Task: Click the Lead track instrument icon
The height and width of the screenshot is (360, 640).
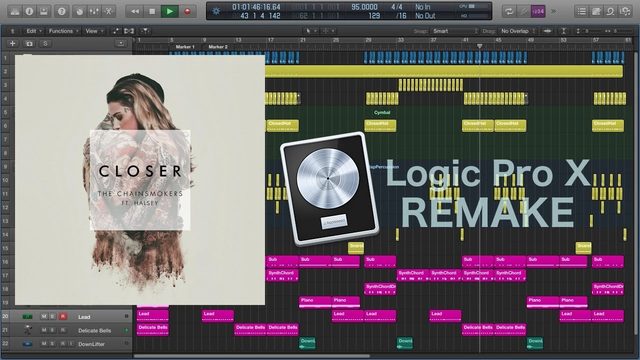Action: click(27, 317)
